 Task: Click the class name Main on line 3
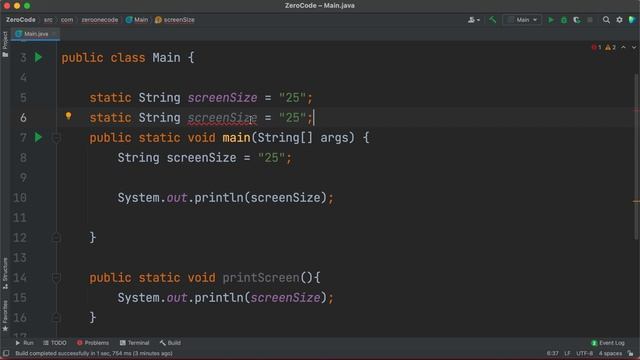(x=166, y=58)
